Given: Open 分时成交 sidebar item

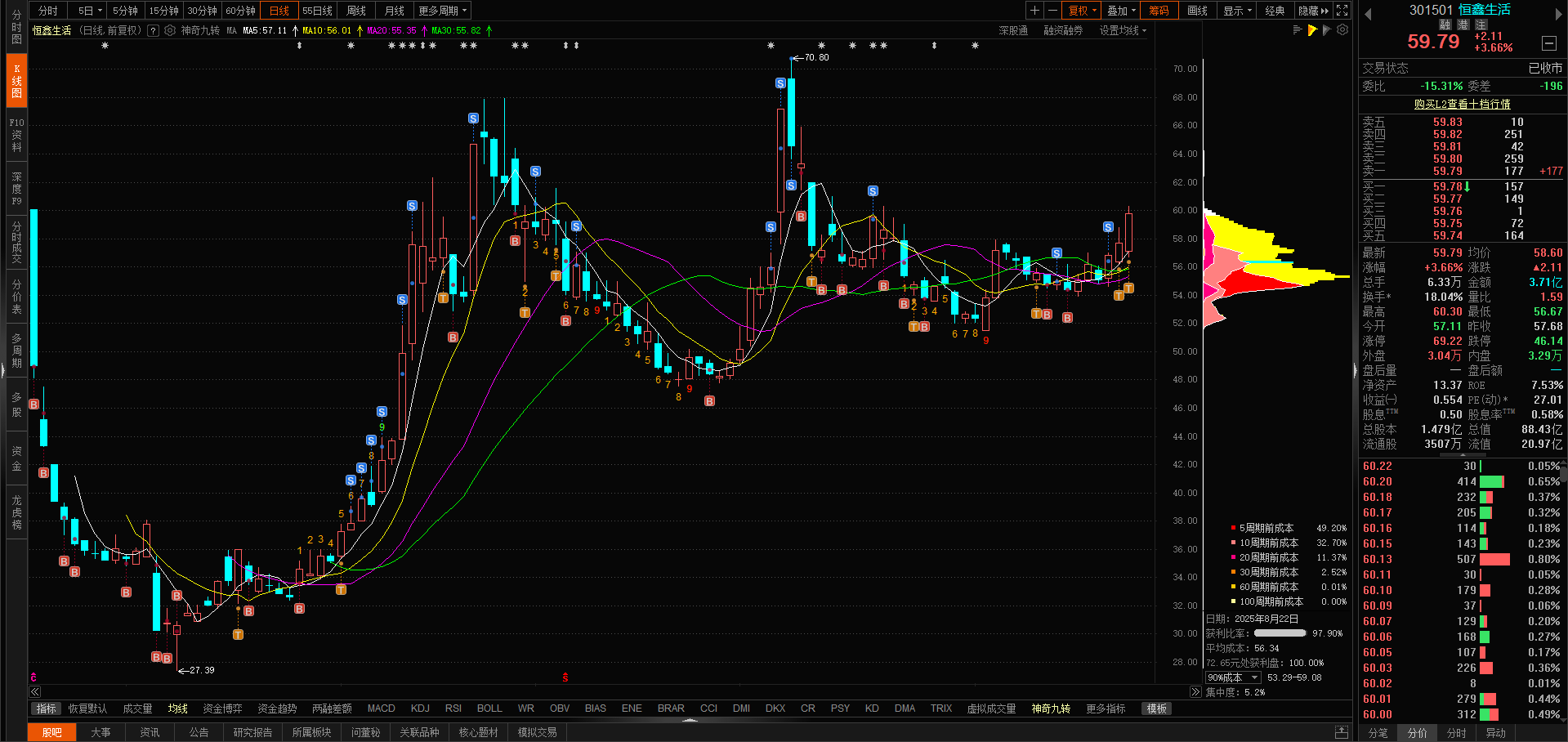Looking at the screenshot, I should coord(16,243).
